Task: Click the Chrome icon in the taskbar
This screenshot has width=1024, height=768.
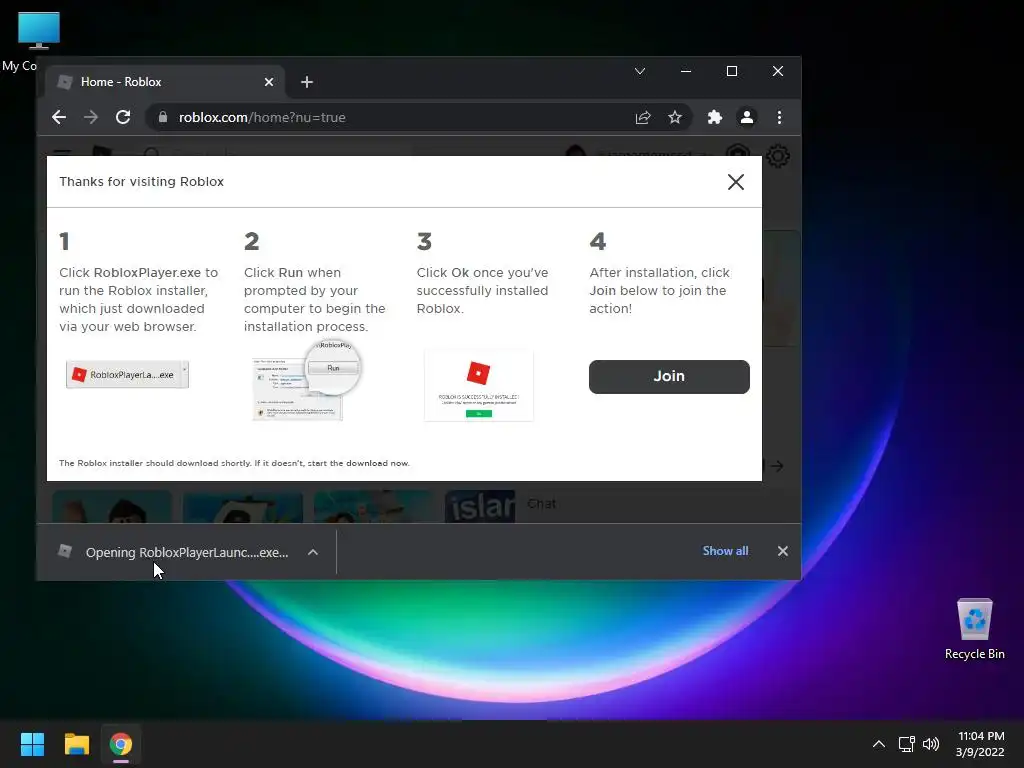Action: tap(121, 744)
